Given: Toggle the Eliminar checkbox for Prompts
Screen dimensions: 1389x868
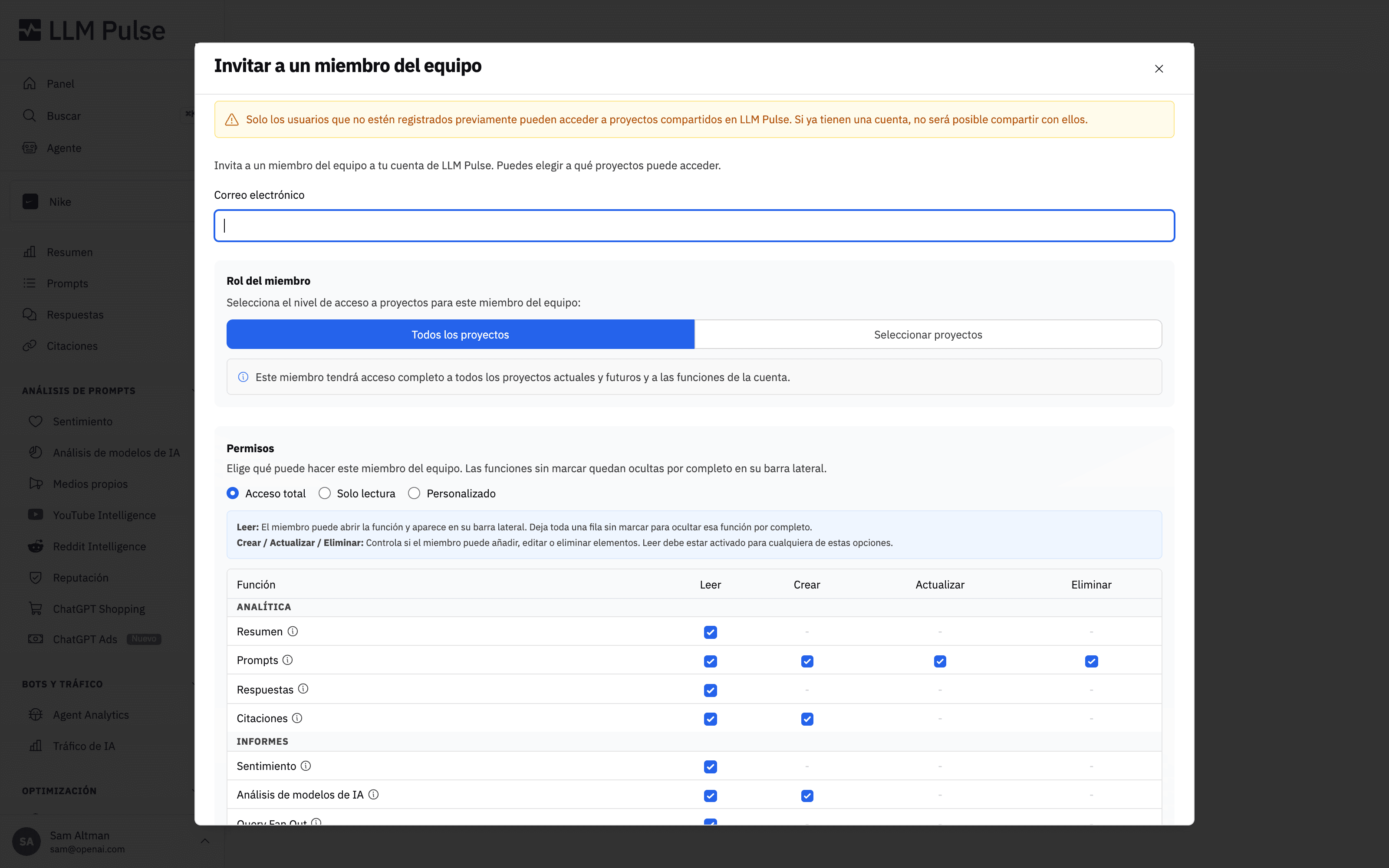Looking at the screenshot, I should tap(1092, 661).
